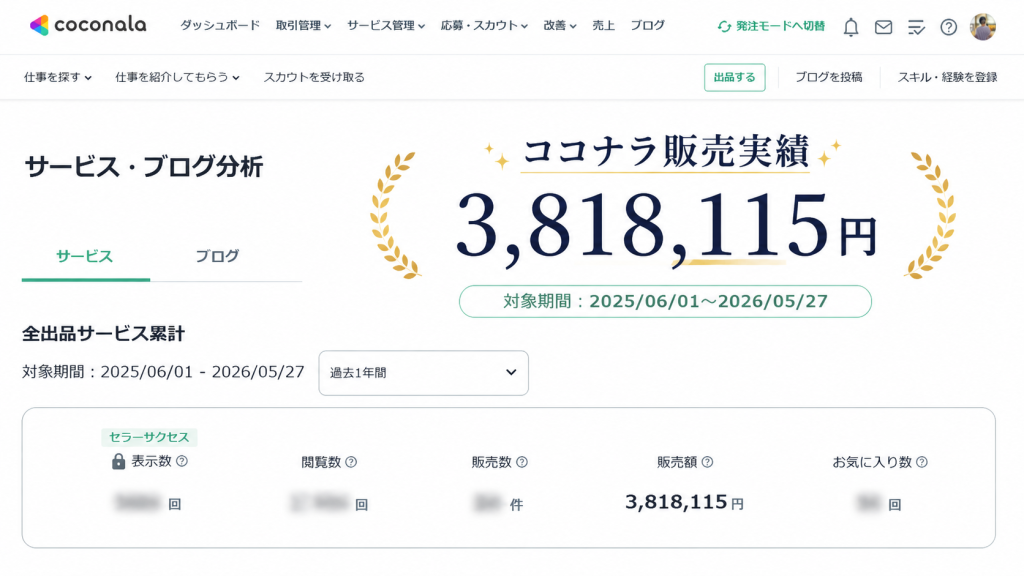Open the to-do checklist icon
The height and width of the screenshot is (576, 1024).
916,27
